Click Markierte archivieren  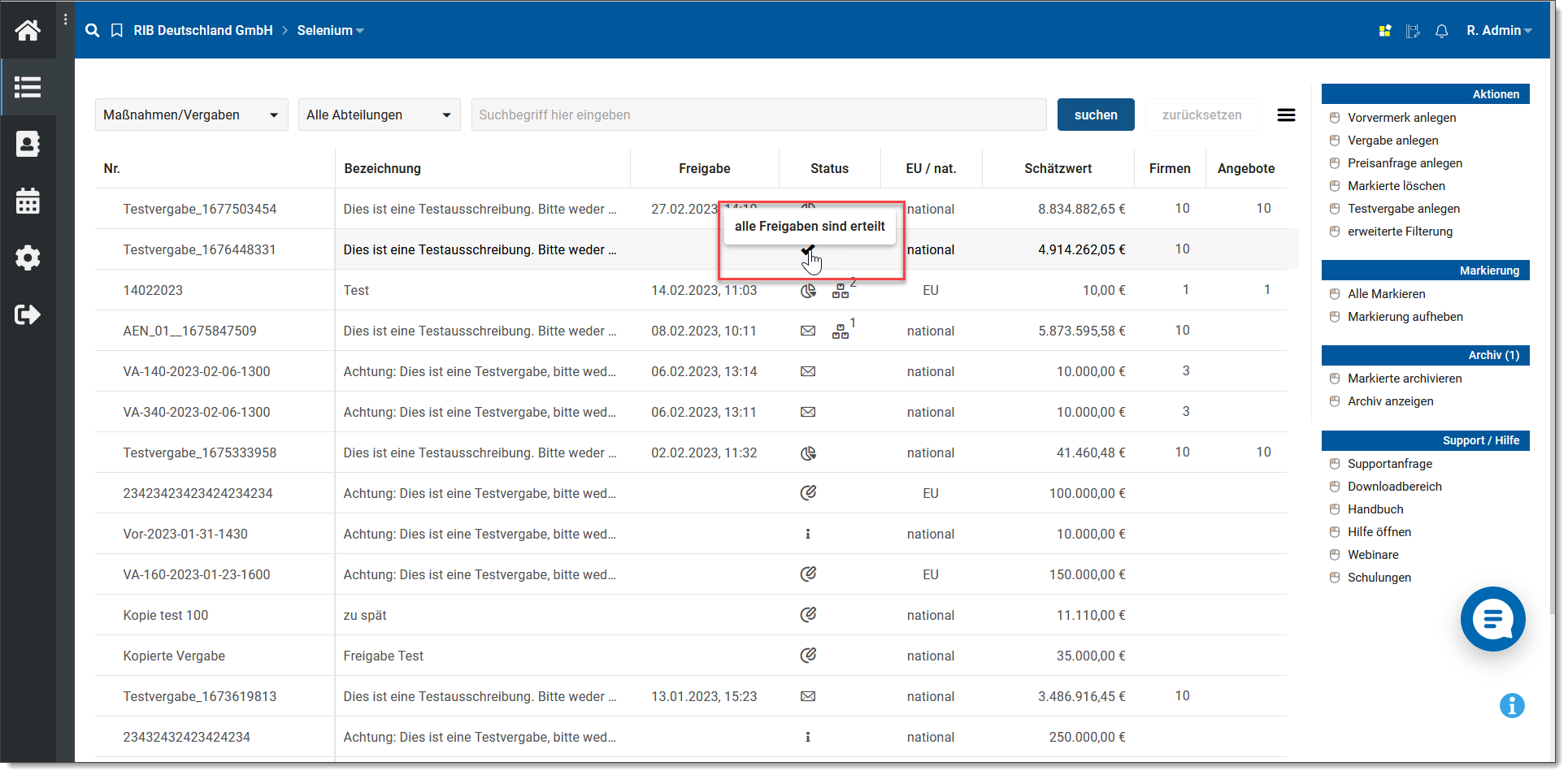[1404, 379]
